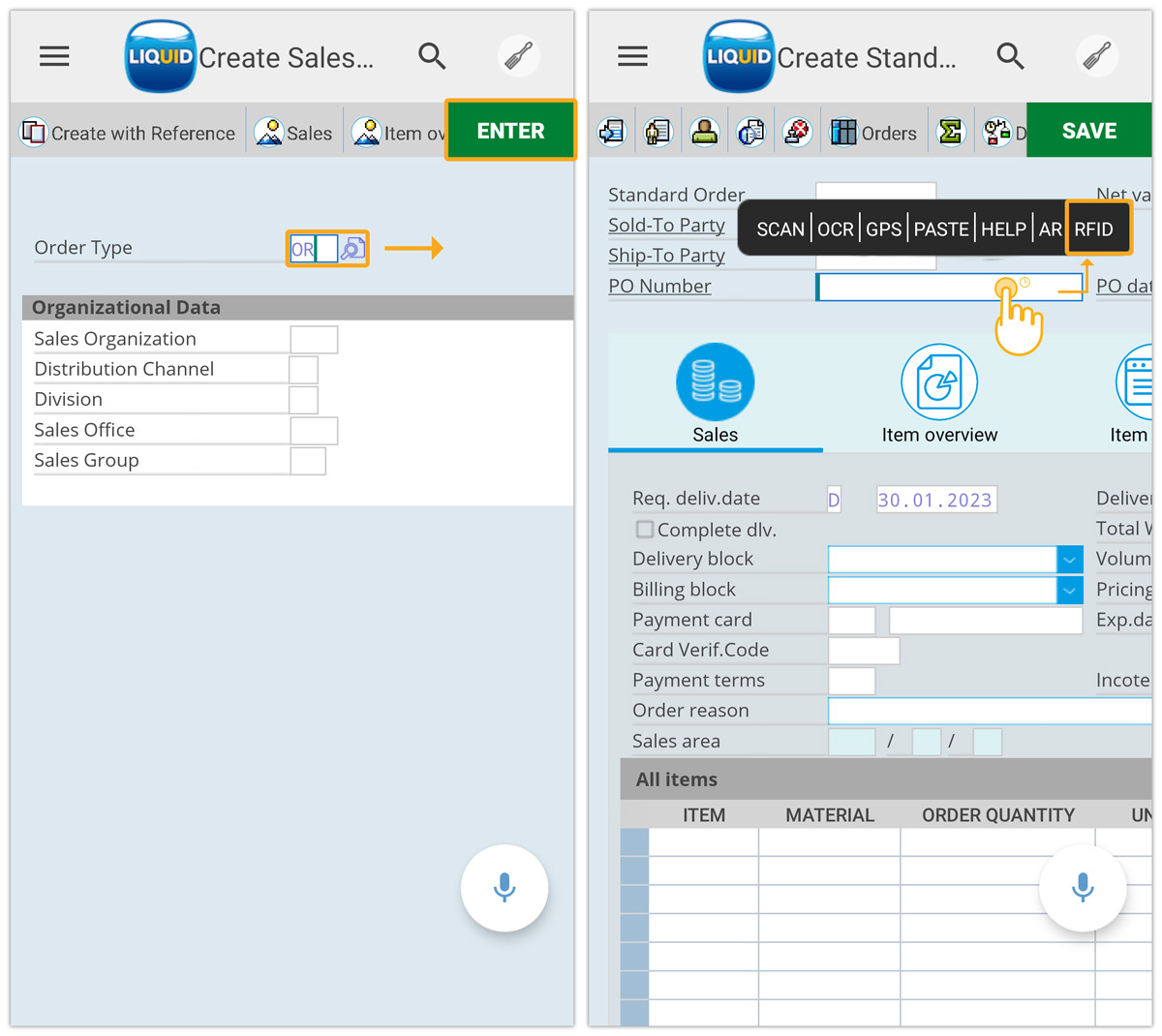Click the green person partner icon
Viewport: 1162px width, 1036px height.
click(x=704, y=131)
